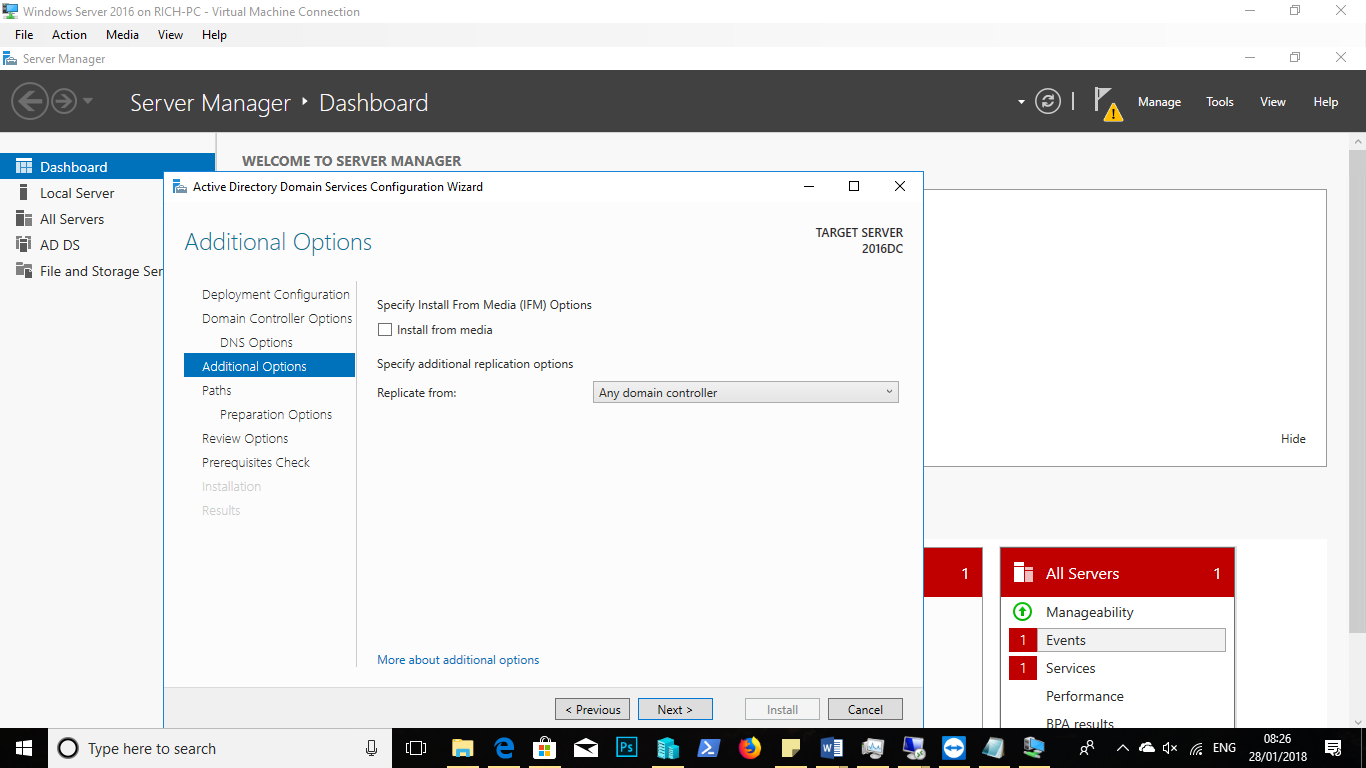Show hidden tray icons chevron
1366x768 pixels.
tap(1122, 748)
